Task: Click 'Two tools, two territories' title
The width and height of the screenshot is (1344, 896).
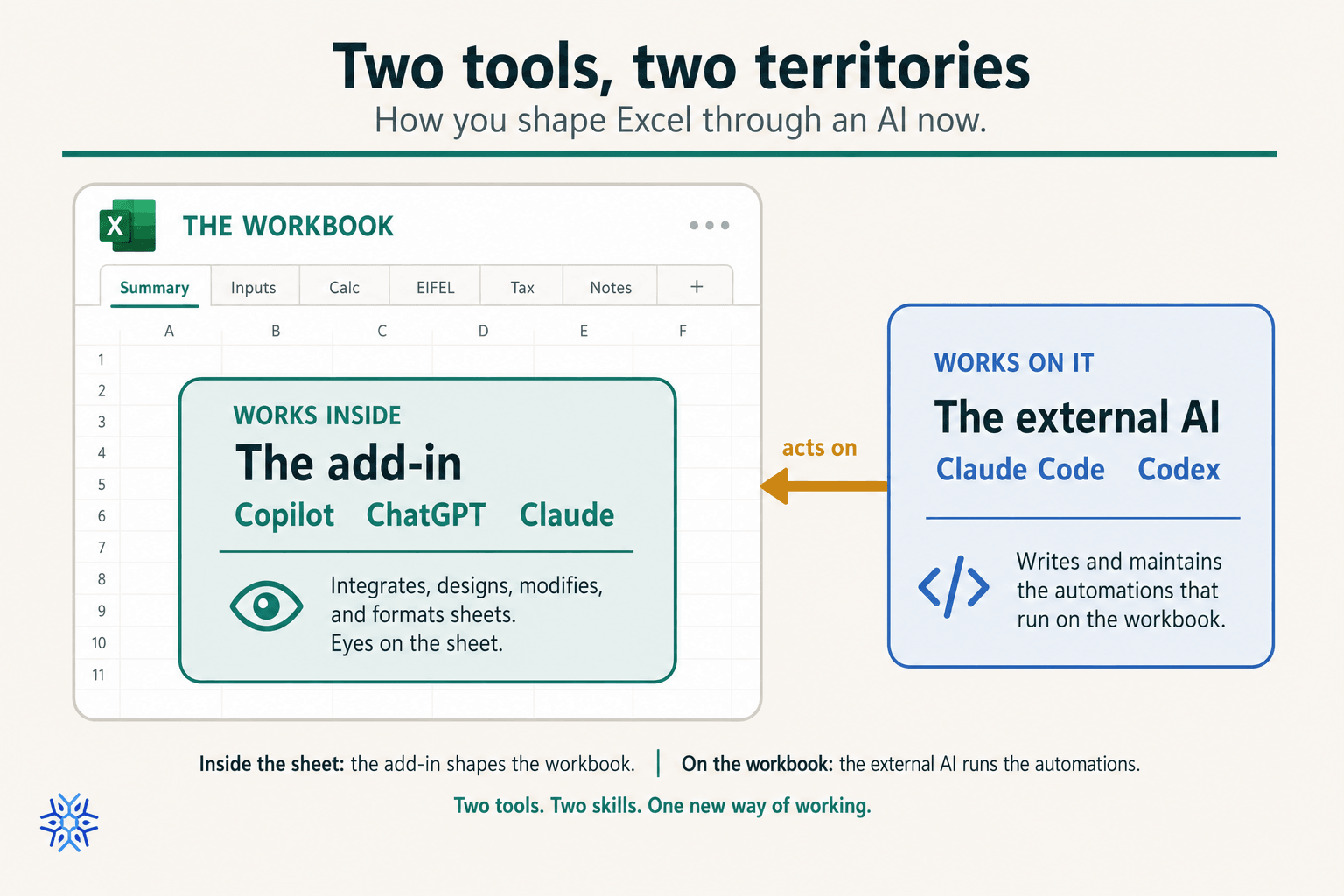Action: pyautogui.click(x=681, y=66)
